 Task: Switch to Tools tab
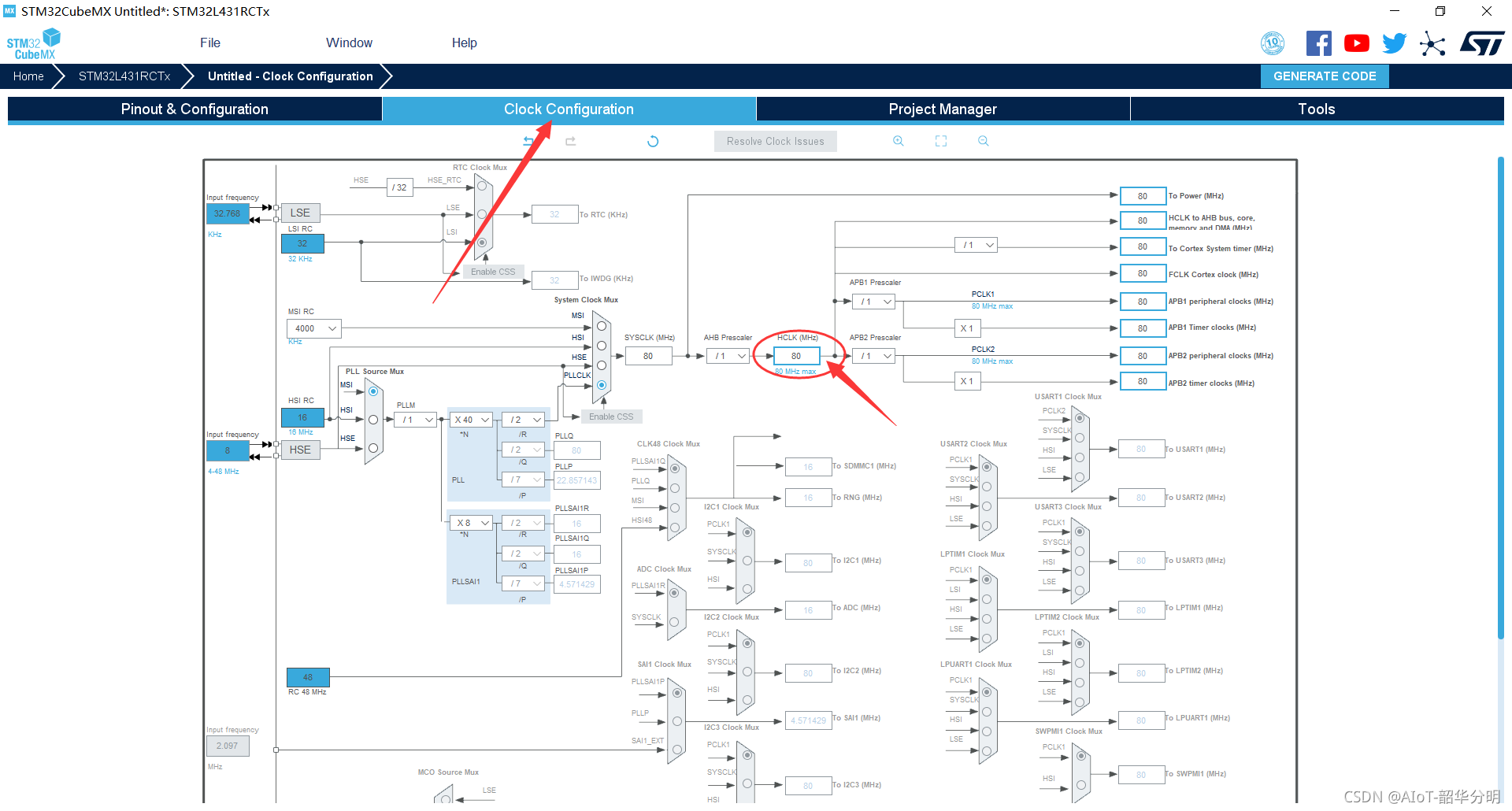coord(1317,109)
